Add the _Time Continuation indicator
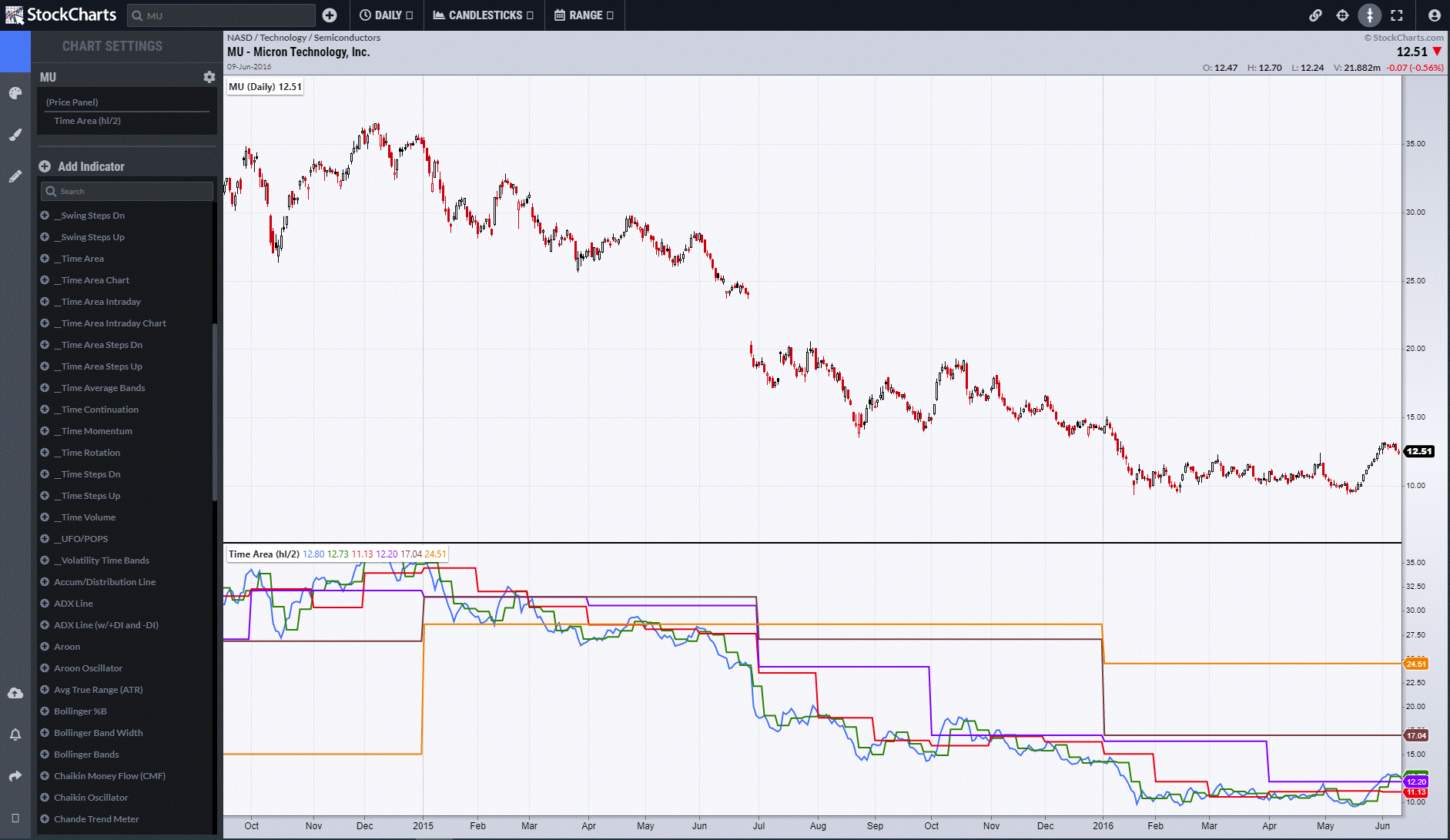1450x840 pixels. click(45, 410)
